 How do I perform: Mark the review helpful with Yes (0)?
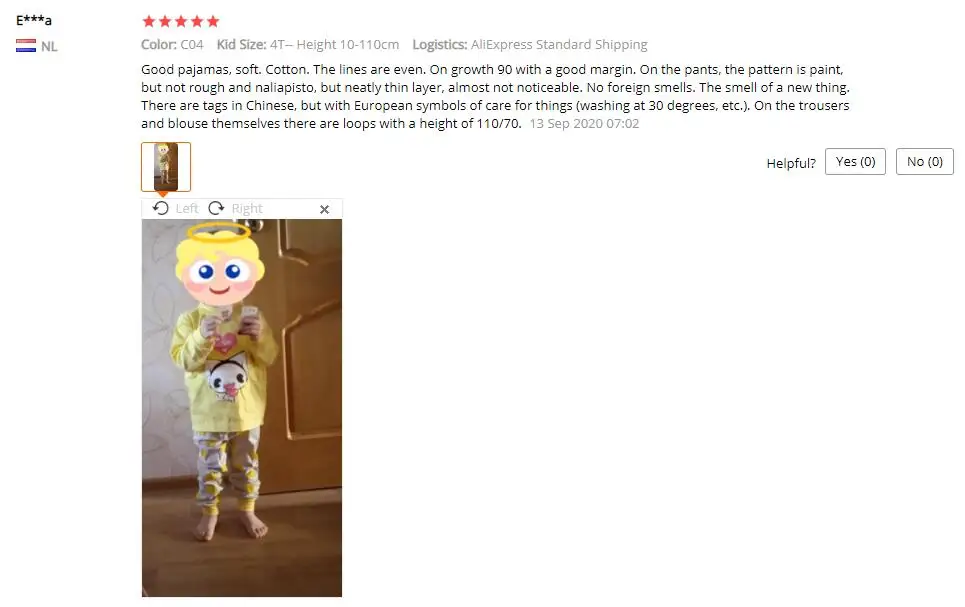point(855,161)
